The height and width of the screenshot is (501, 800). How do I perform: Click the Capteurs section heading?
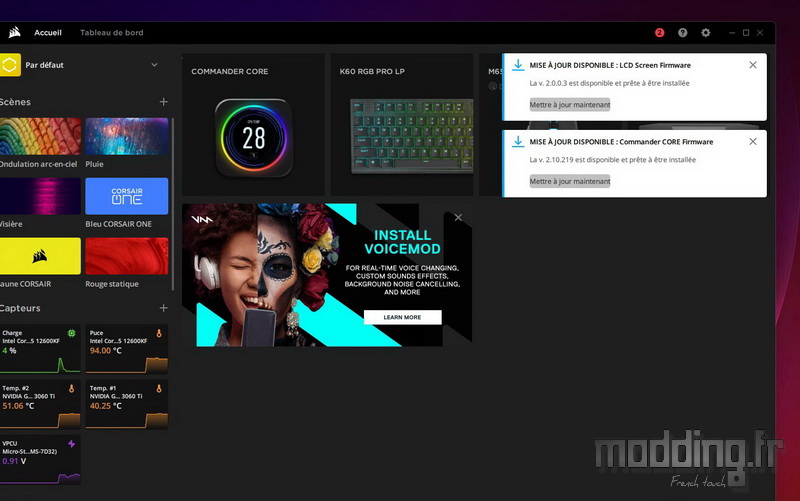coord(20,308)
